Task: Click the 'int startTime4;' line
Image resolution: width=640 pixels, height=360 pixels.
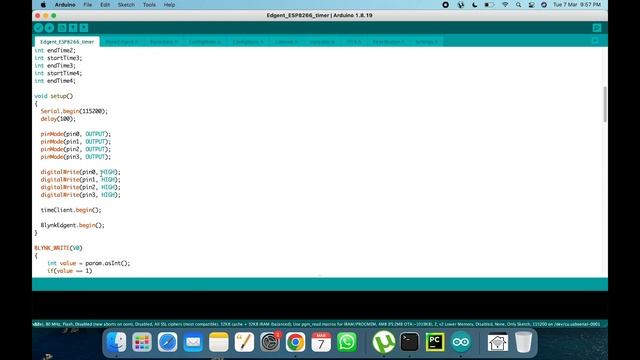Action: coord(58,73)
